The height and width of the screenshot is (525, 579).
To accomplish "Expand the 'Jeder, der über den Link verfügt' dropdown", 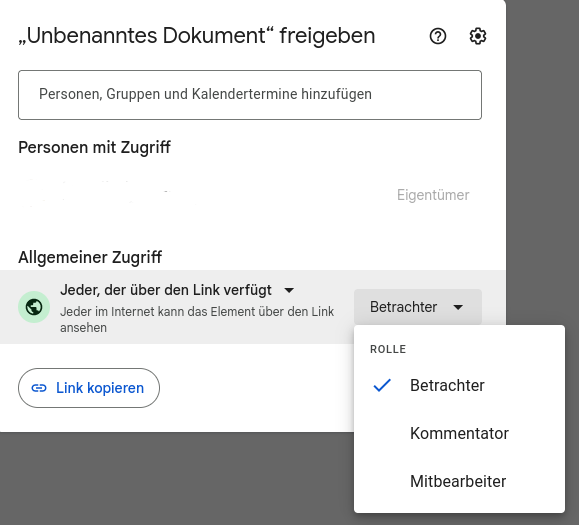I will point(177,290).
